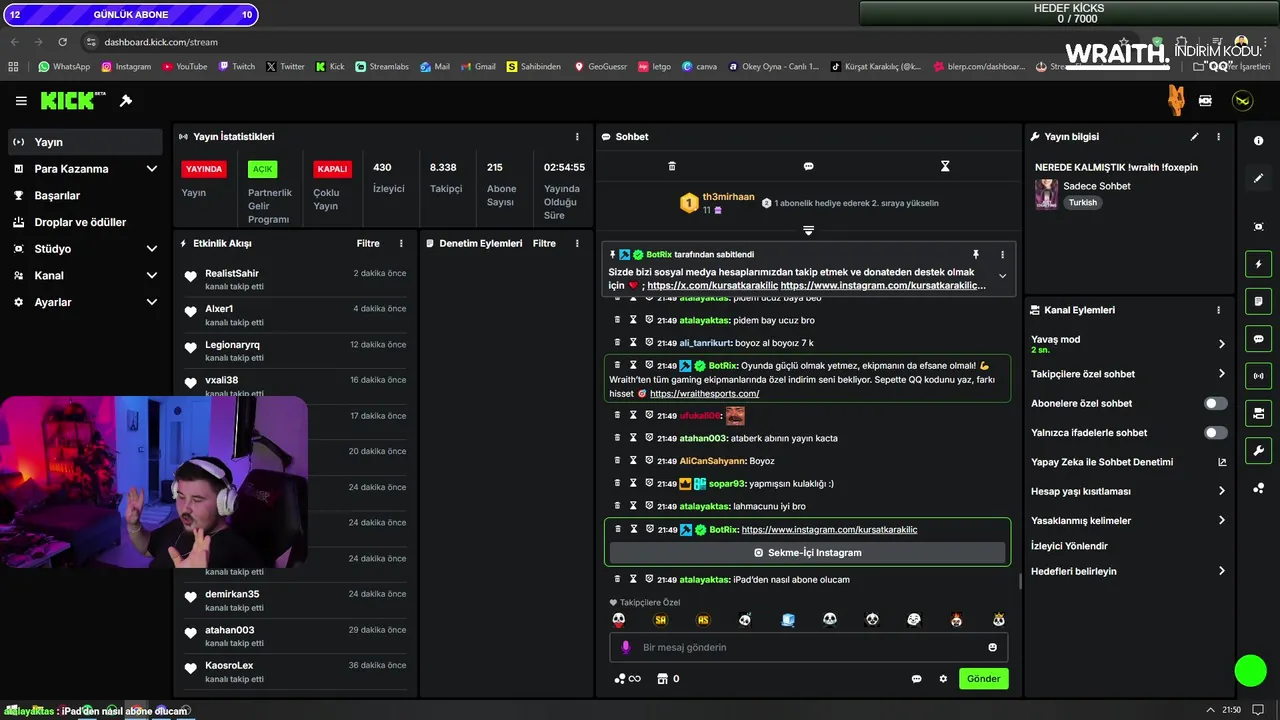Click the lightning bolt icon in the right sidebar
Screen dimensions: 1280x720
point(1258,264)
